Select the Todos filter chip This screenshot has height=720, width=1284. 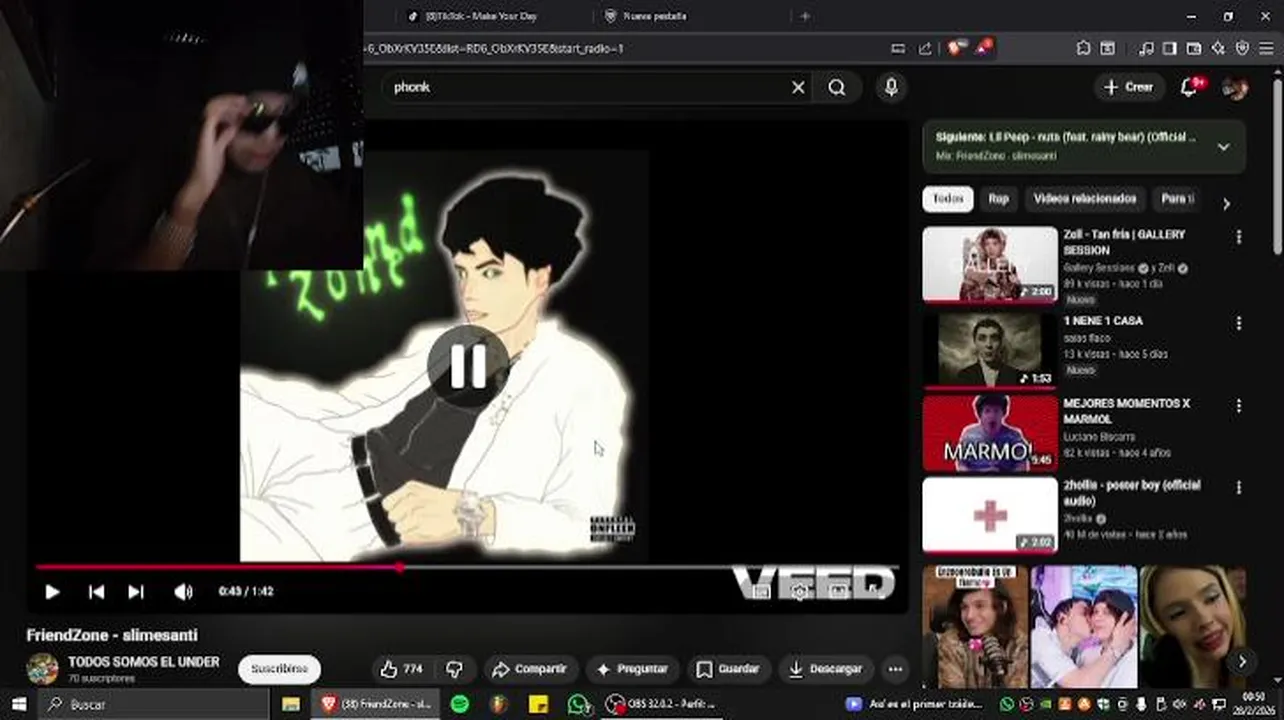tap(948, 199)
